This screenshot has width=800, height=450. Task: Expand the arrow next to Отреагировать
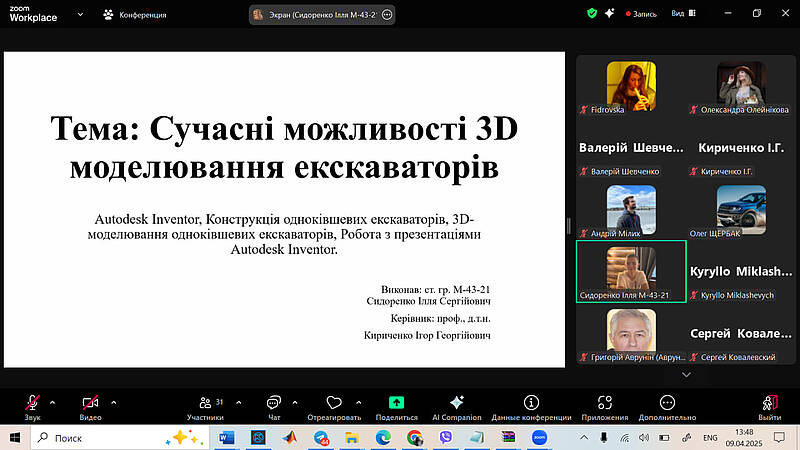359,403
